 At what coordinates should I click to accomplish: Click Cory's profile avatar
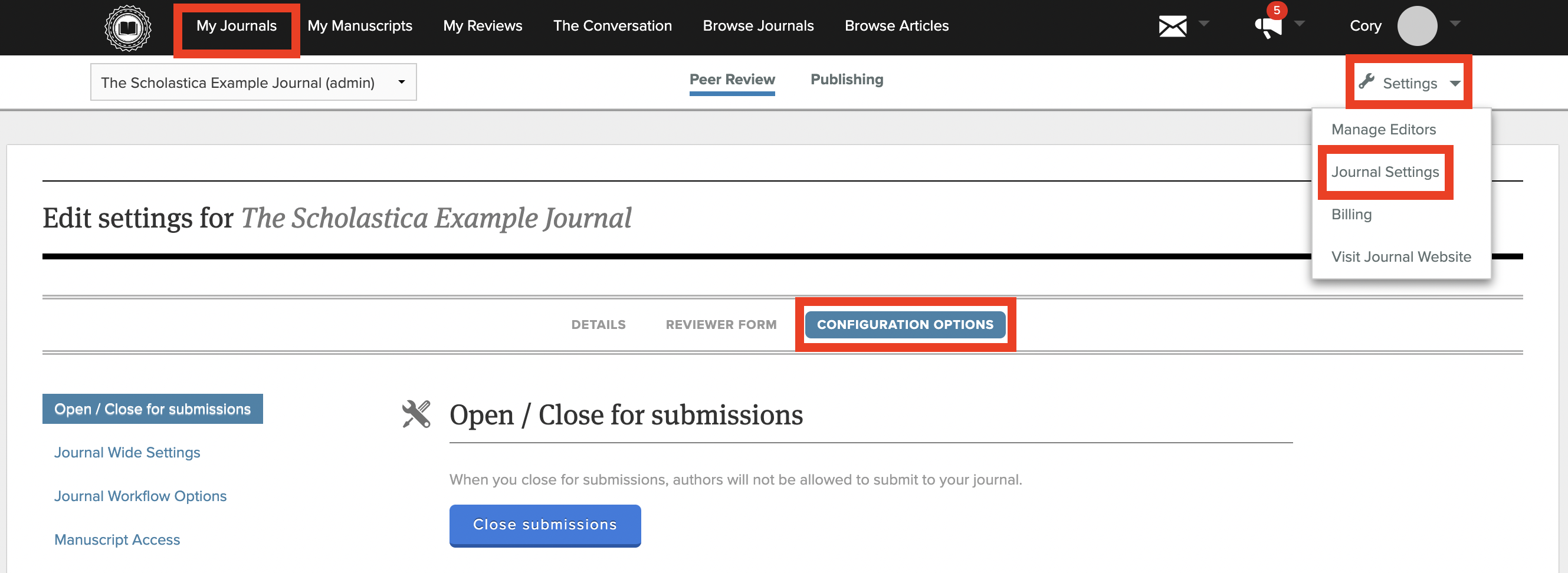1417,26
